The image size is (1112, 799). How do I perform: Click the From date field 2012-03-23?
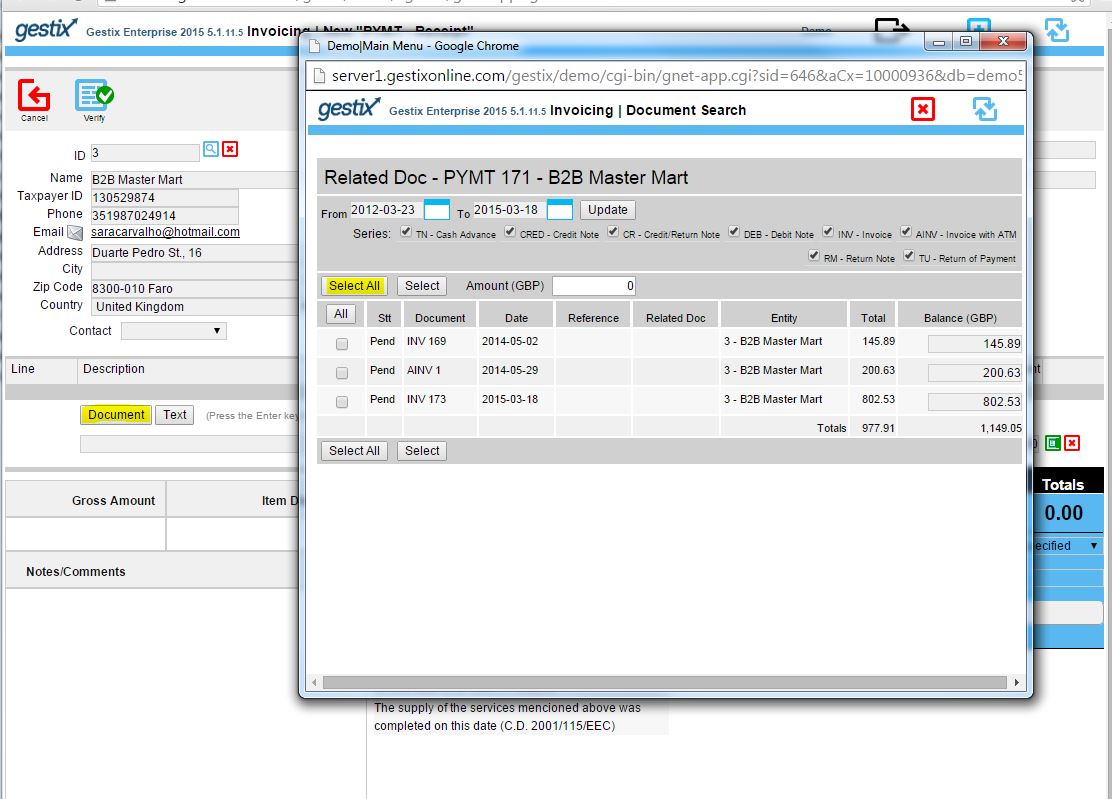click(386, 210)
